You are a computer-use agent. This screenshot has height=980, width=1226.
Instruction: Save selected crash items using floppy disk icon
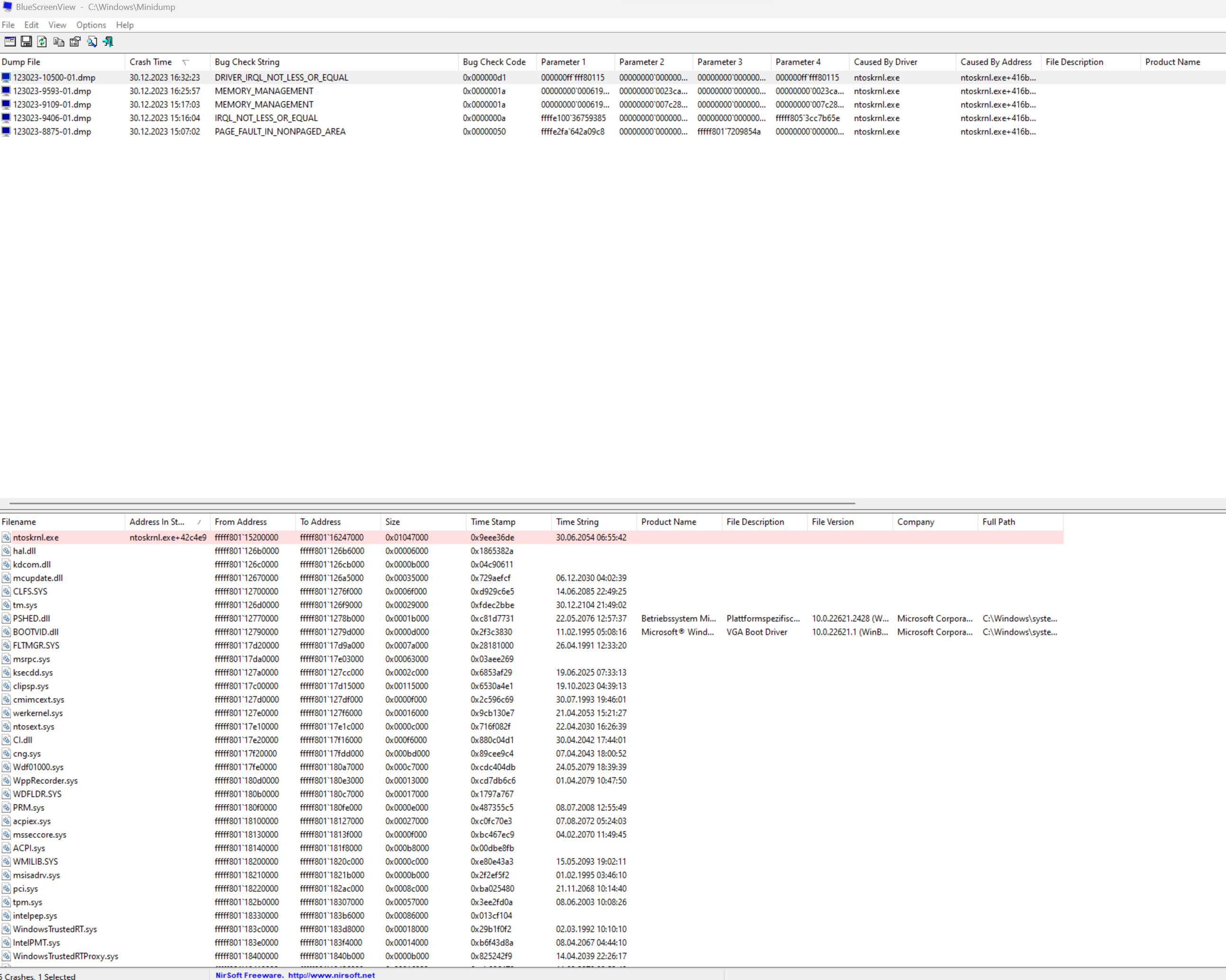click(26, 42)
